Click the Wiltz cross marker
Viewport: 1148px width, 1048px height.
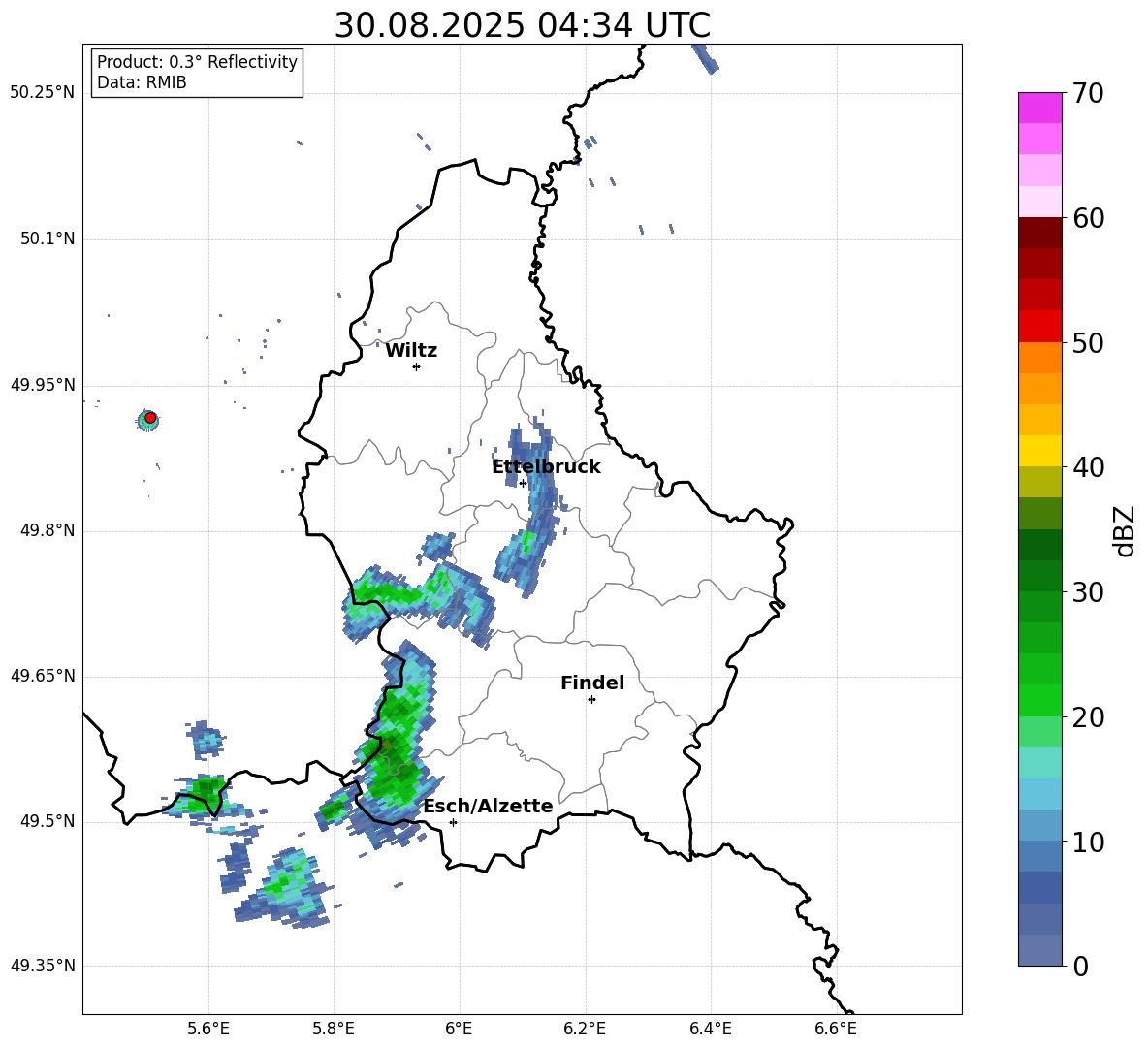pyautogui.click(x=416, y=366)
